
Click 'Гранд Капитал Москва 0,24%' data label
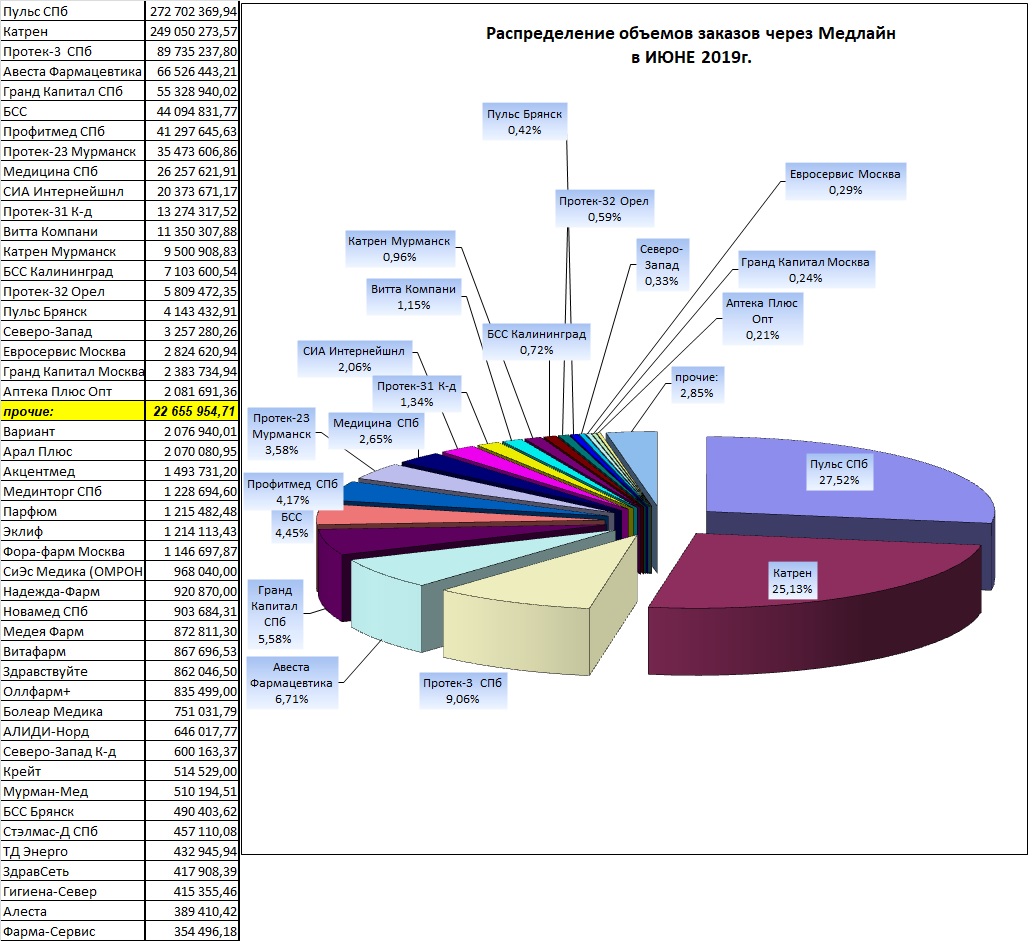pyautogui.click(x=805, y=270)
